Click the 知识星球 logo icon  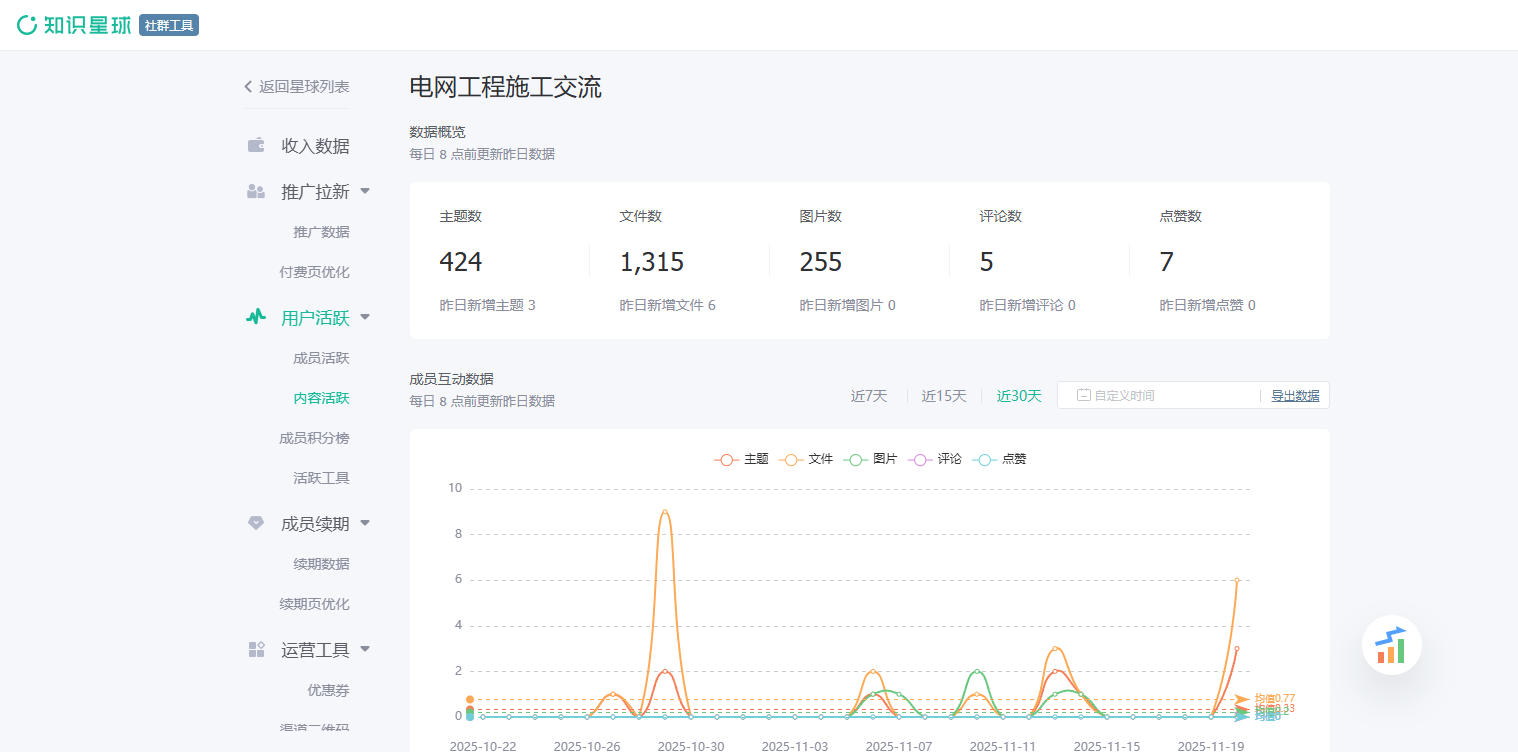click(x=27, y=25)
